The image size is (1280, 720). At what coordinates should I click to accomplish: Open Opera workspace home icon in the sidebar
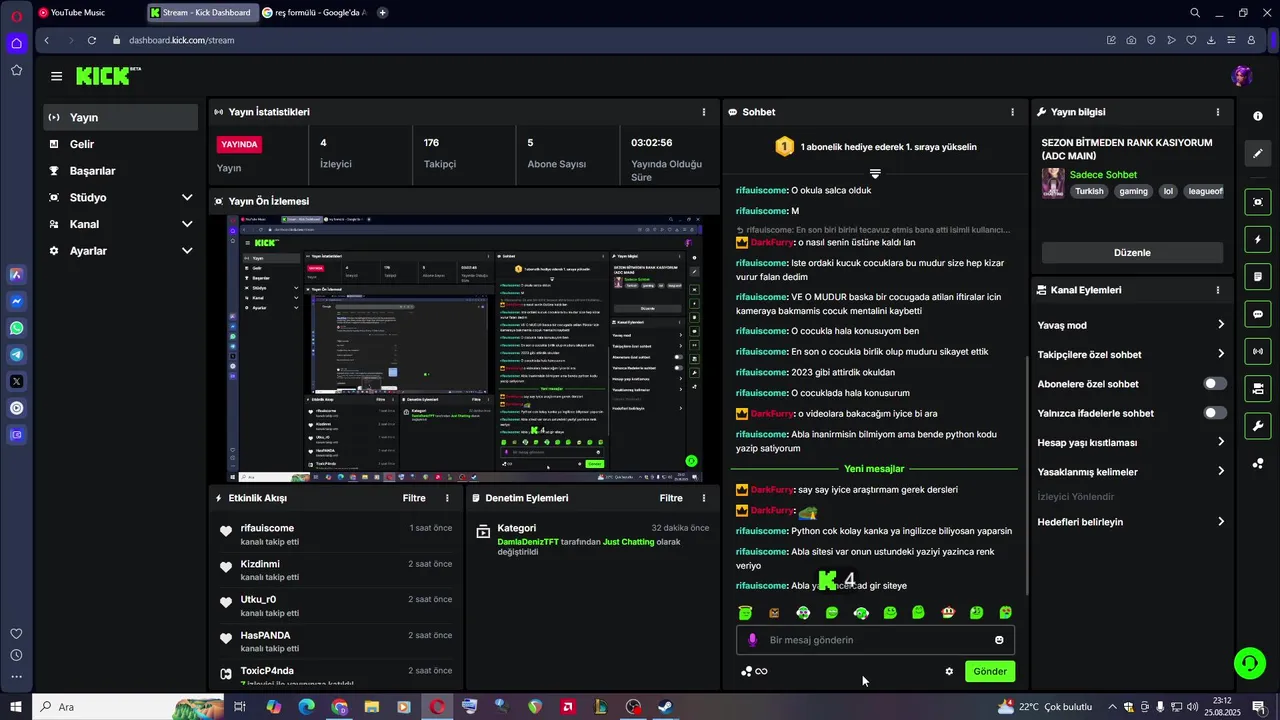tap(16, 43)
